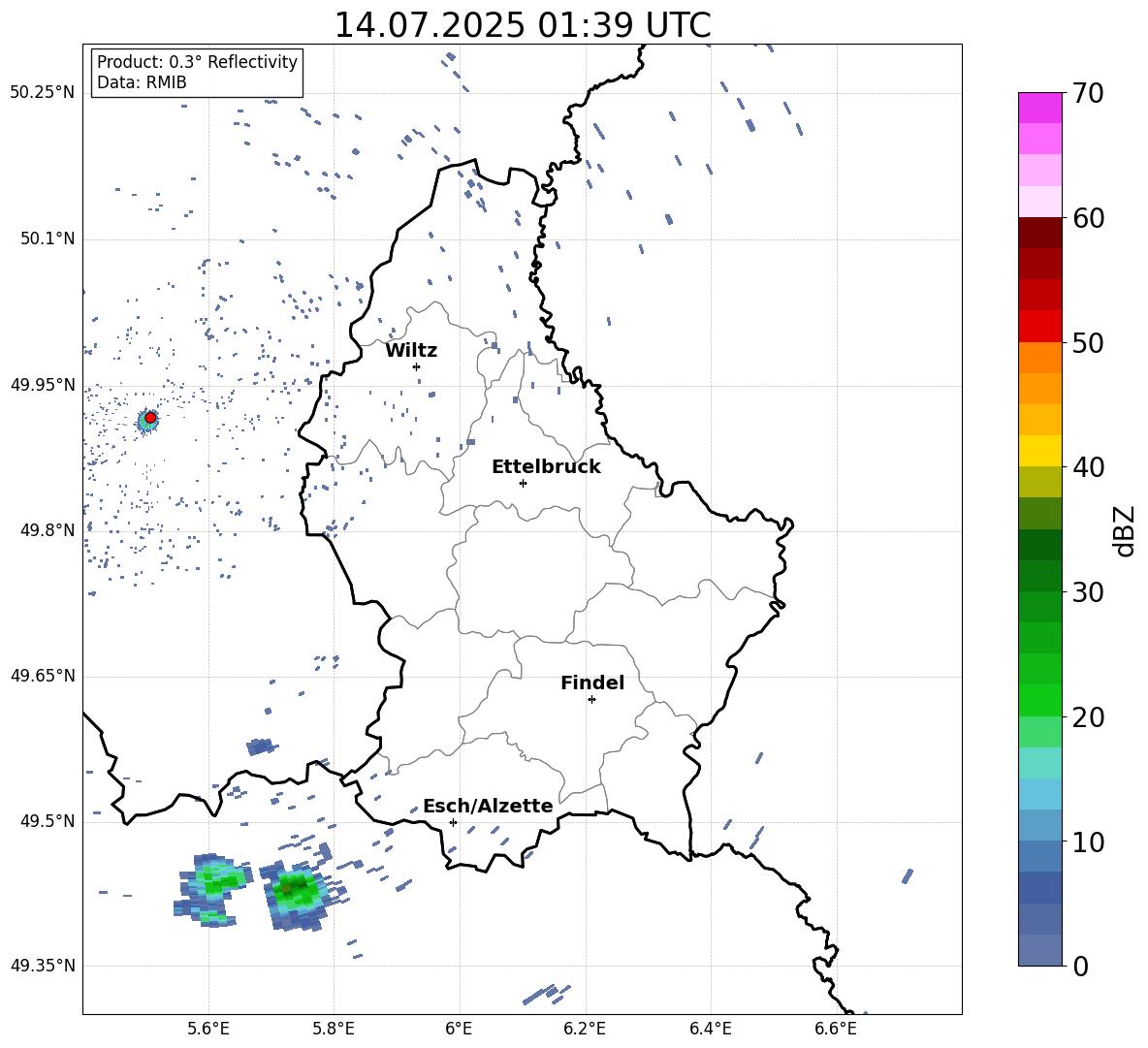1148x1048 pixels.
Task: Select the Ettelbruck station label
Action: pyautogui.click(x=546, y=467)
